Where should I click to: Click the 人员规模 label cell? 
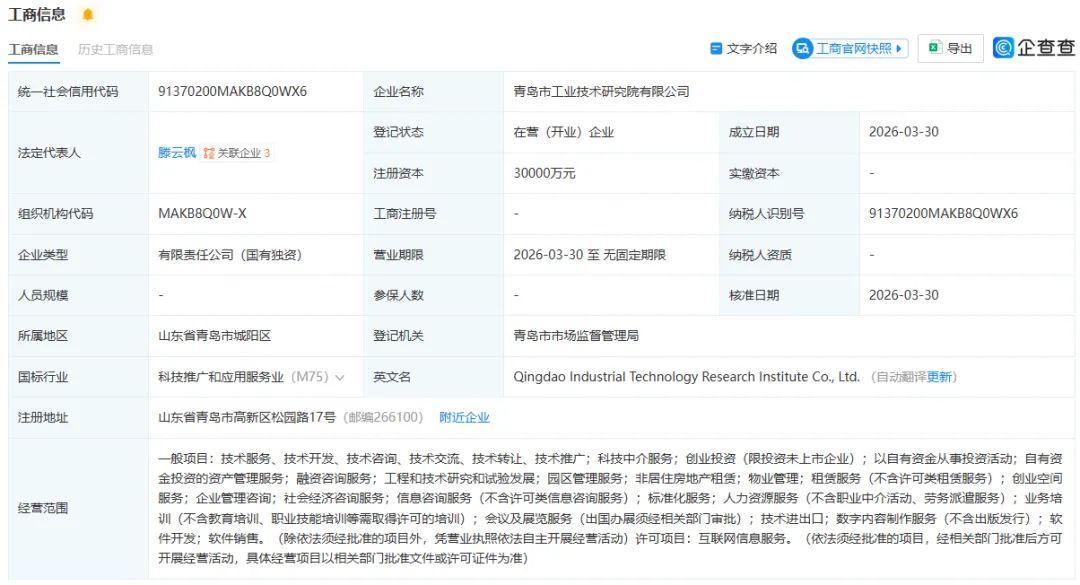(79, 295)
